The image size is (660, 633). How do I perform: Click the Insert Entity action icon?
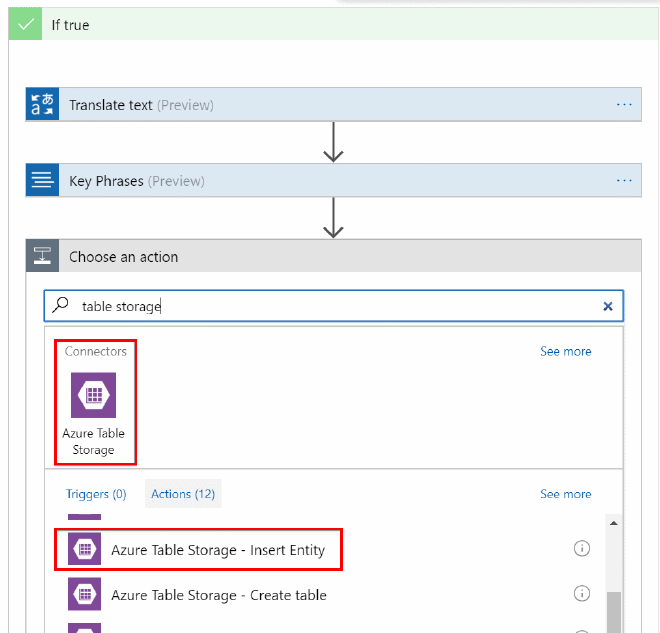pyautogui.click(x=85, y=549)
